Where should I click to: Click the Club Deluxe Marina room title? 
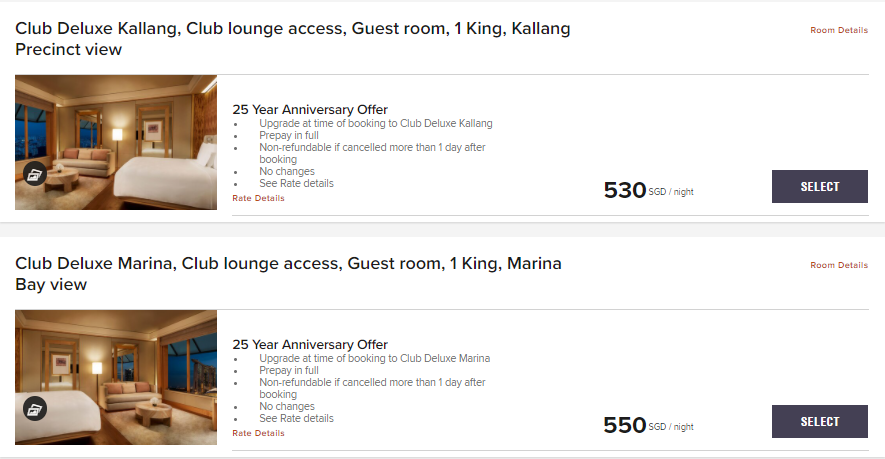pos(288,274)
